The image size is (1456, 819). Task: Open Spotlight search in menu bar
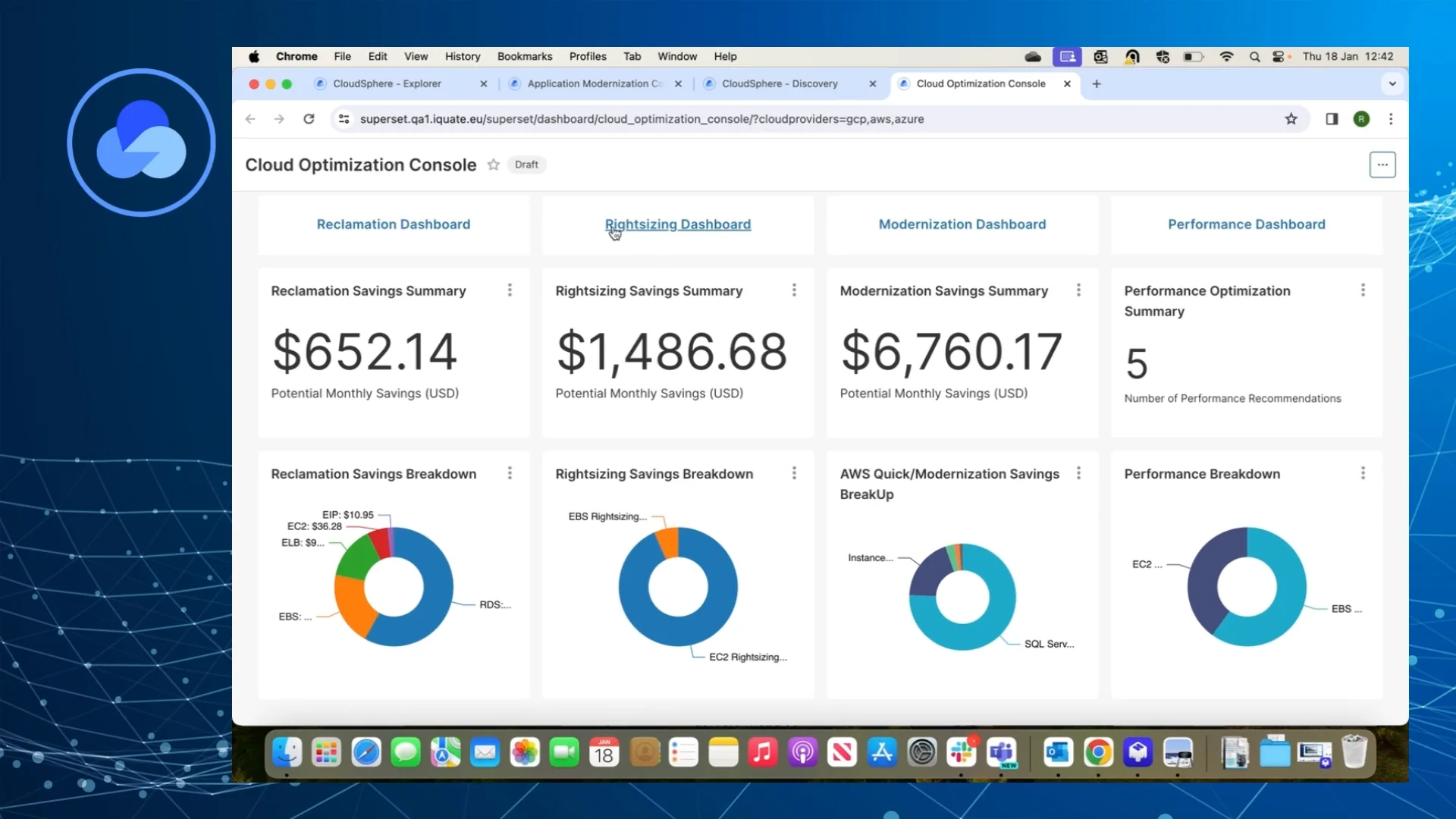(x=1254, y=57)
